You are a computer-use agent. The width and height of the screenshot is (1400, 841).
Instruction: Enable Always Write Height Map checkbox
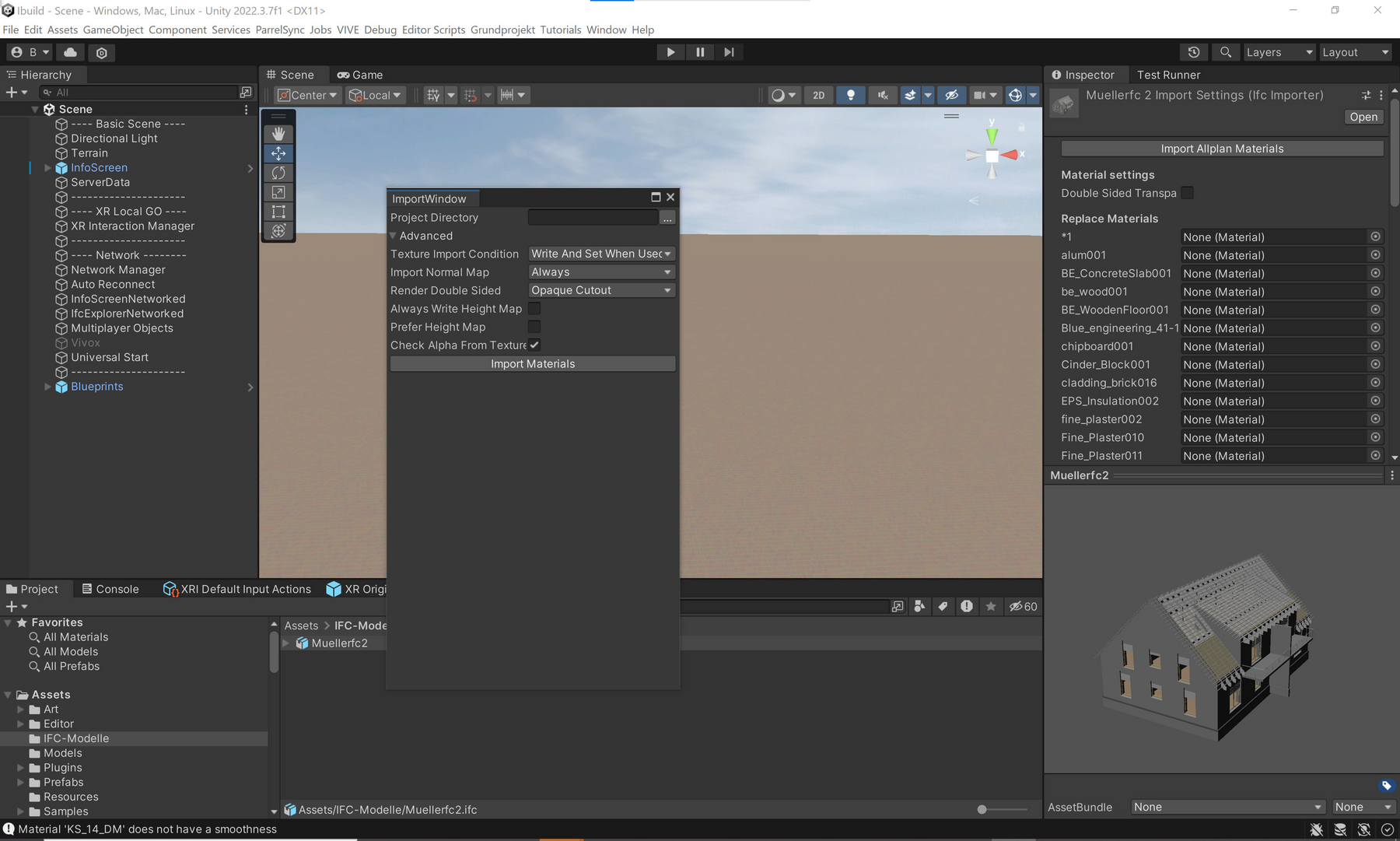click(534, 309)
